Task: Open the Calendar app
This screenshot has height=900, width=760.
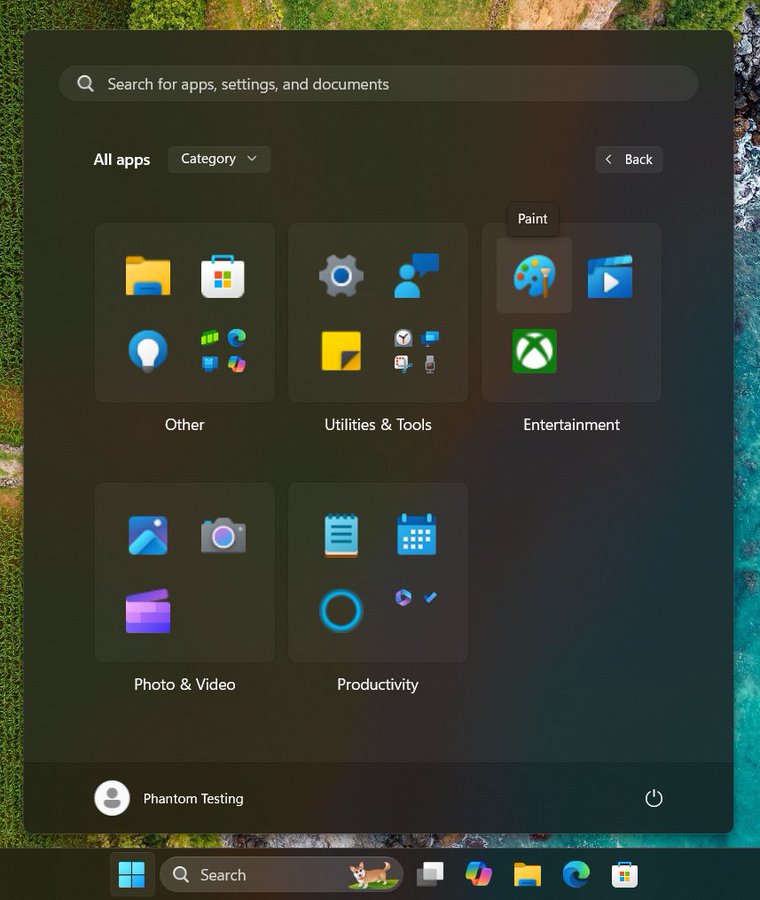Action: click(x=416, y=534)
